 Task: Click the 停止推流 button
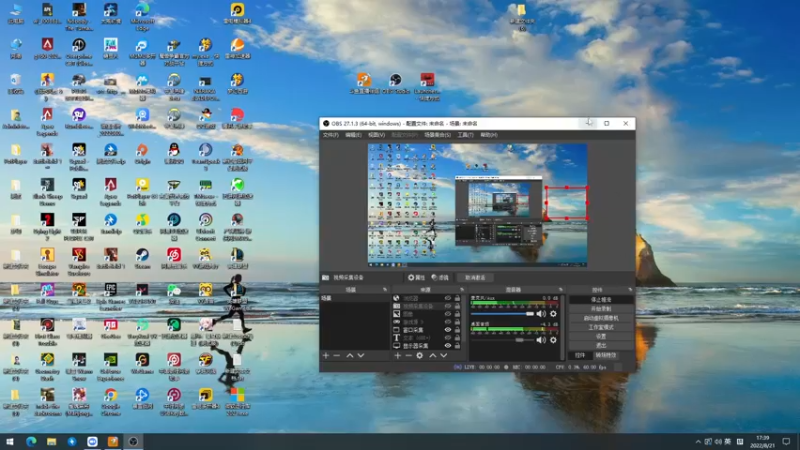(601, 299)
